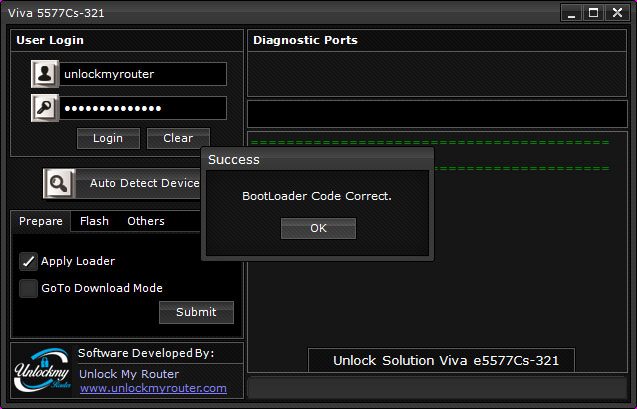637x409 pixels.
Task: Click the User Login heading
Action: click(50, 40)
